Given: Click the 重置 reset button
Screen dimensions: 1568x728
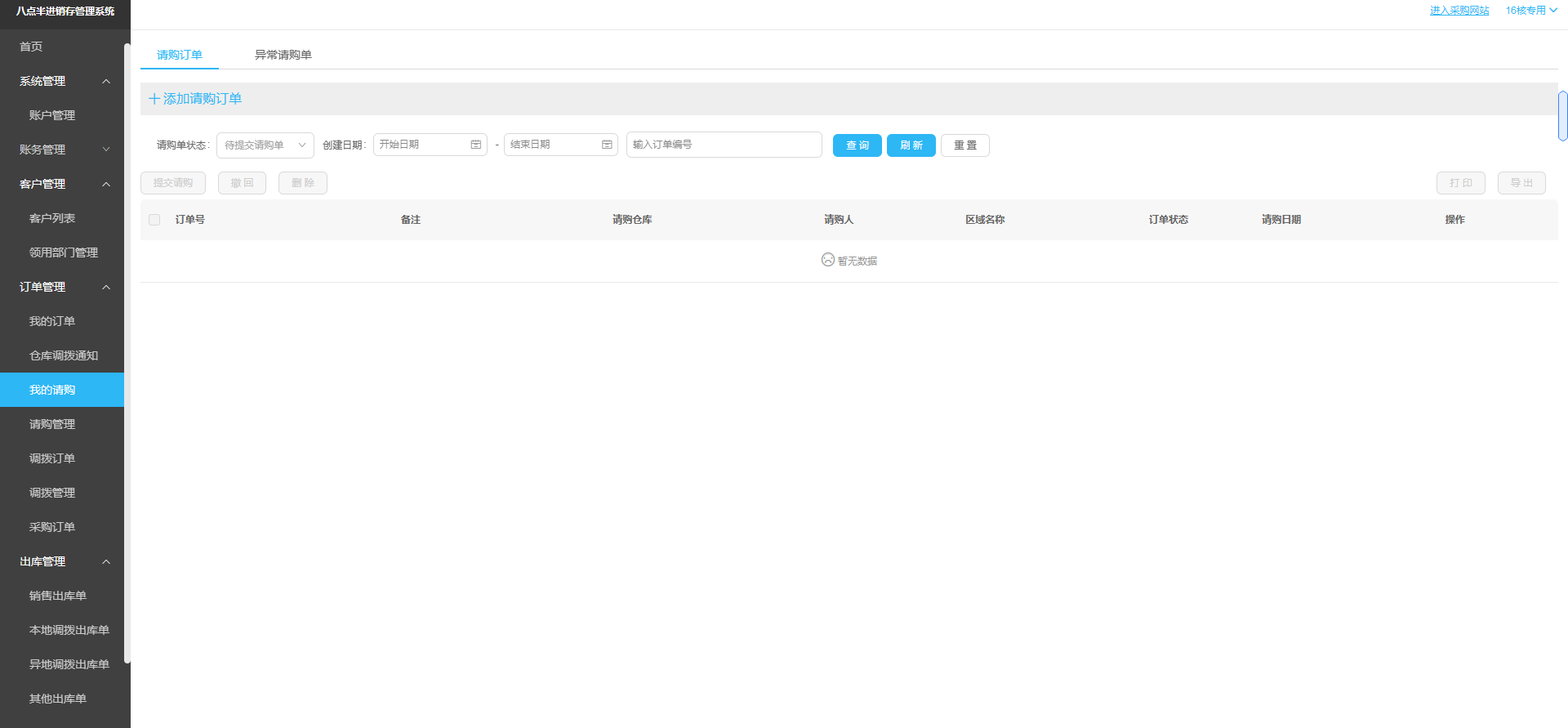Looking at the screenshot, I should click(965, 145).
